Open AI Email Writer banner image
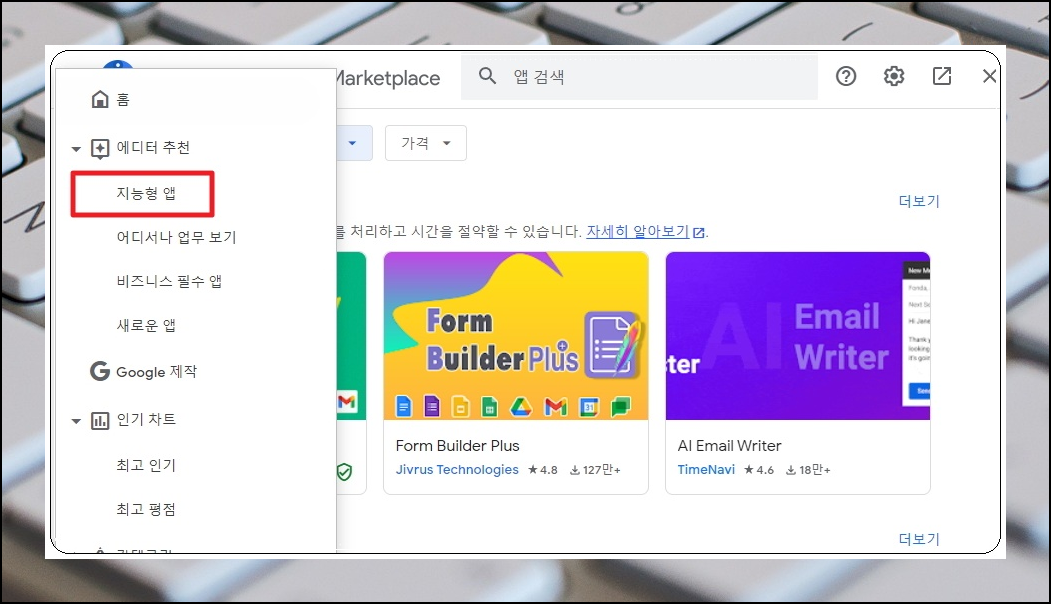1051x604 pixels. (798, 336)
